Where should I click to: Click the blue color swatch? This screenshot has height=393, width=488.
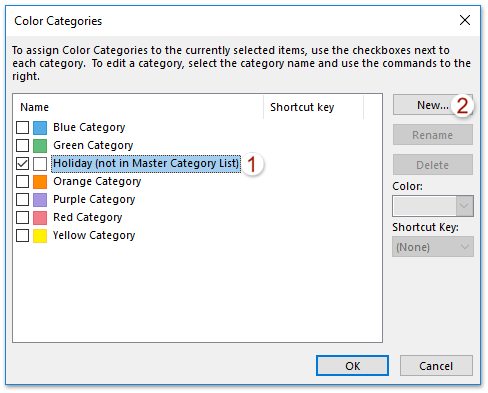(40, 127)
